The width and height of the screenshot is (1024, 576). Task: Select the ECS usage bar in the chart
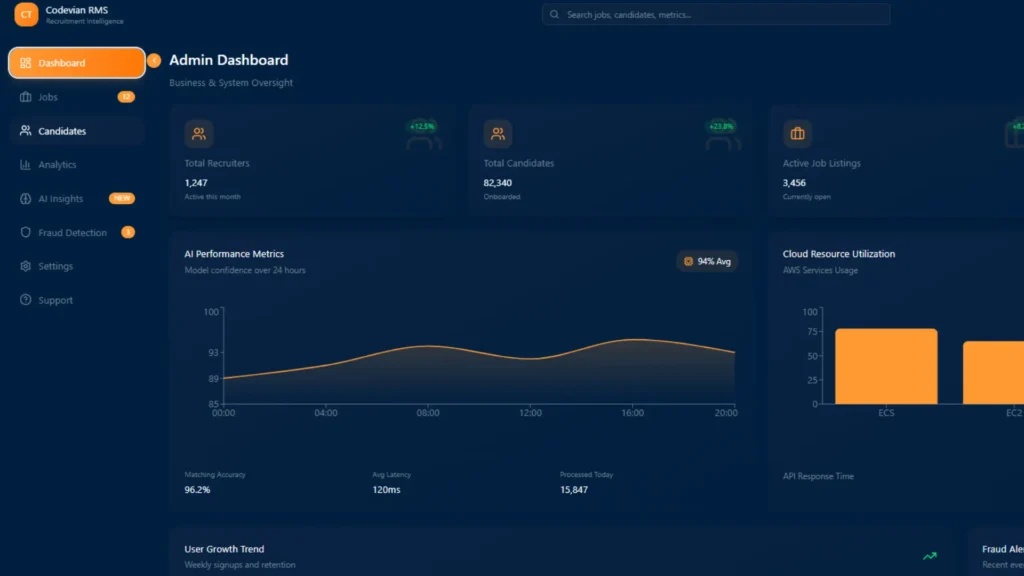point(886,364)
